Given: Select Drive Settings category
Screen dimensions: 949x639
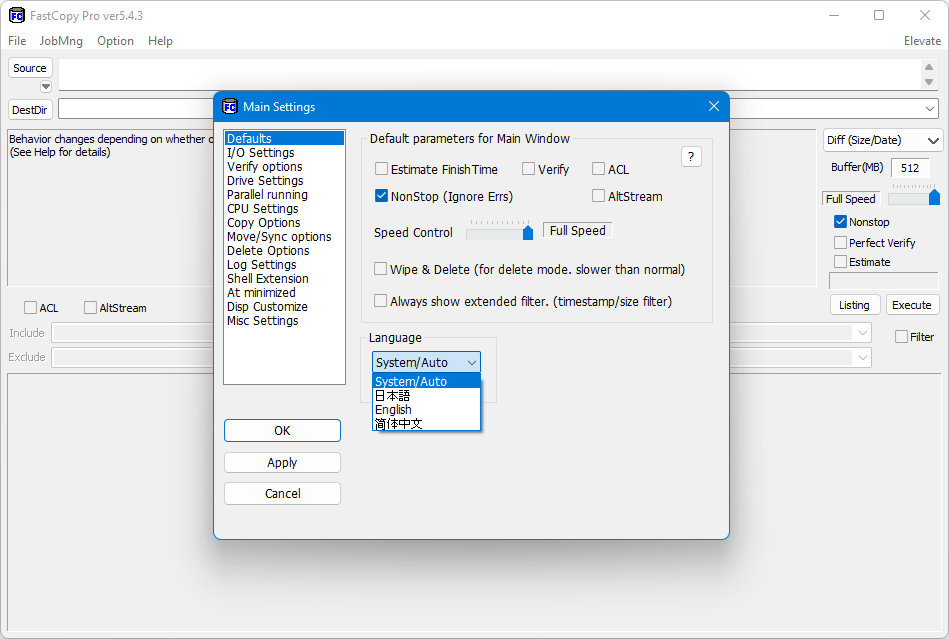Looking at the screenshot, I should click(x=284, y=180).
